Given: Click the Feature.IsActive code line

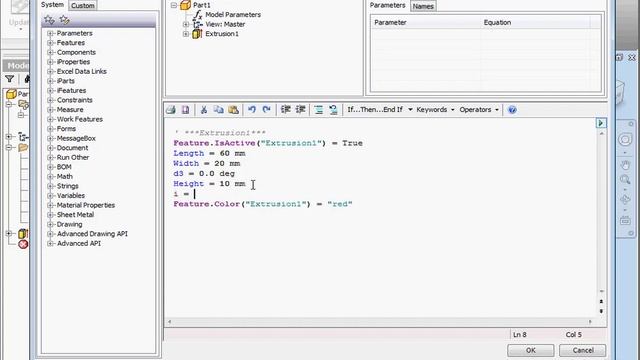Looking at the screenshot, I should coord(268,143).
